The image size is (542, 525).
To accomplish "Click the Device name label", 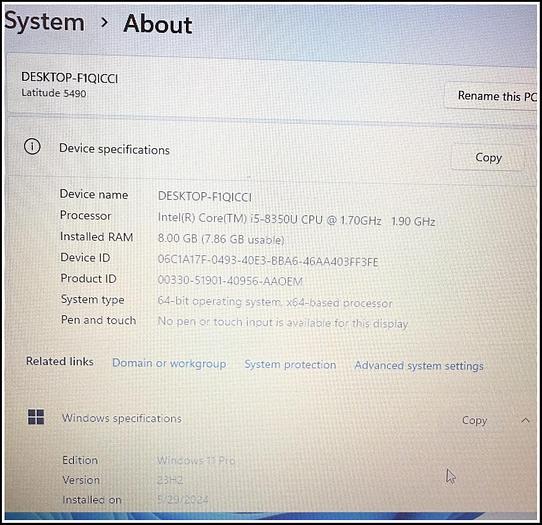I will 94,194.
